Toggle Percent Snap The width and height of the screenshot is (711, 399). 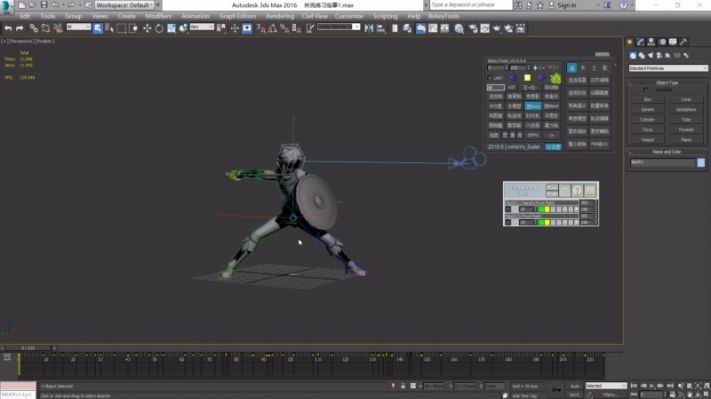(x=284, y=28)
